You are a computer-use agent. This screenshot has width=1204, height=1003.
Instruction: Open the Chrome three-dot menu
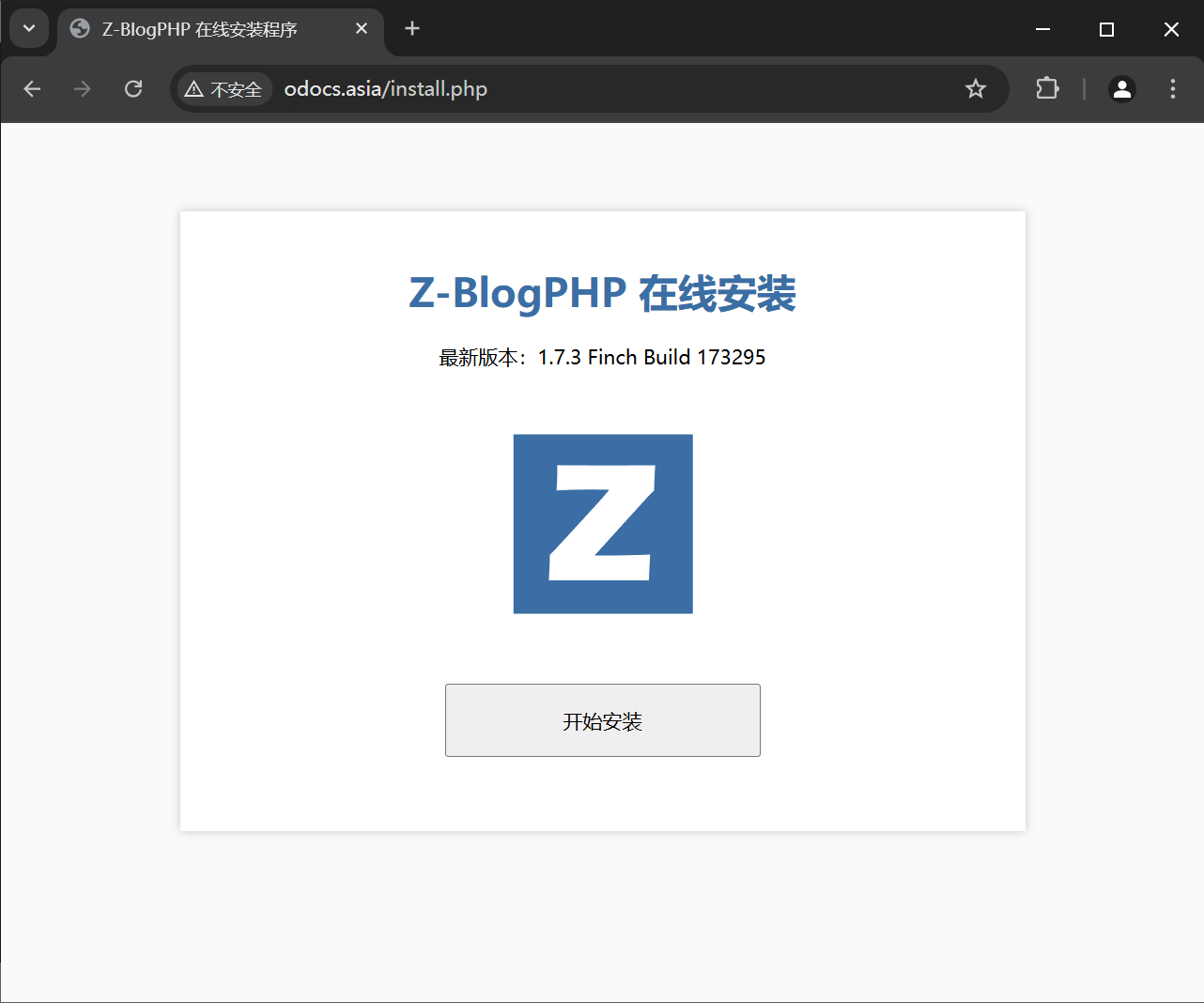1172,89
